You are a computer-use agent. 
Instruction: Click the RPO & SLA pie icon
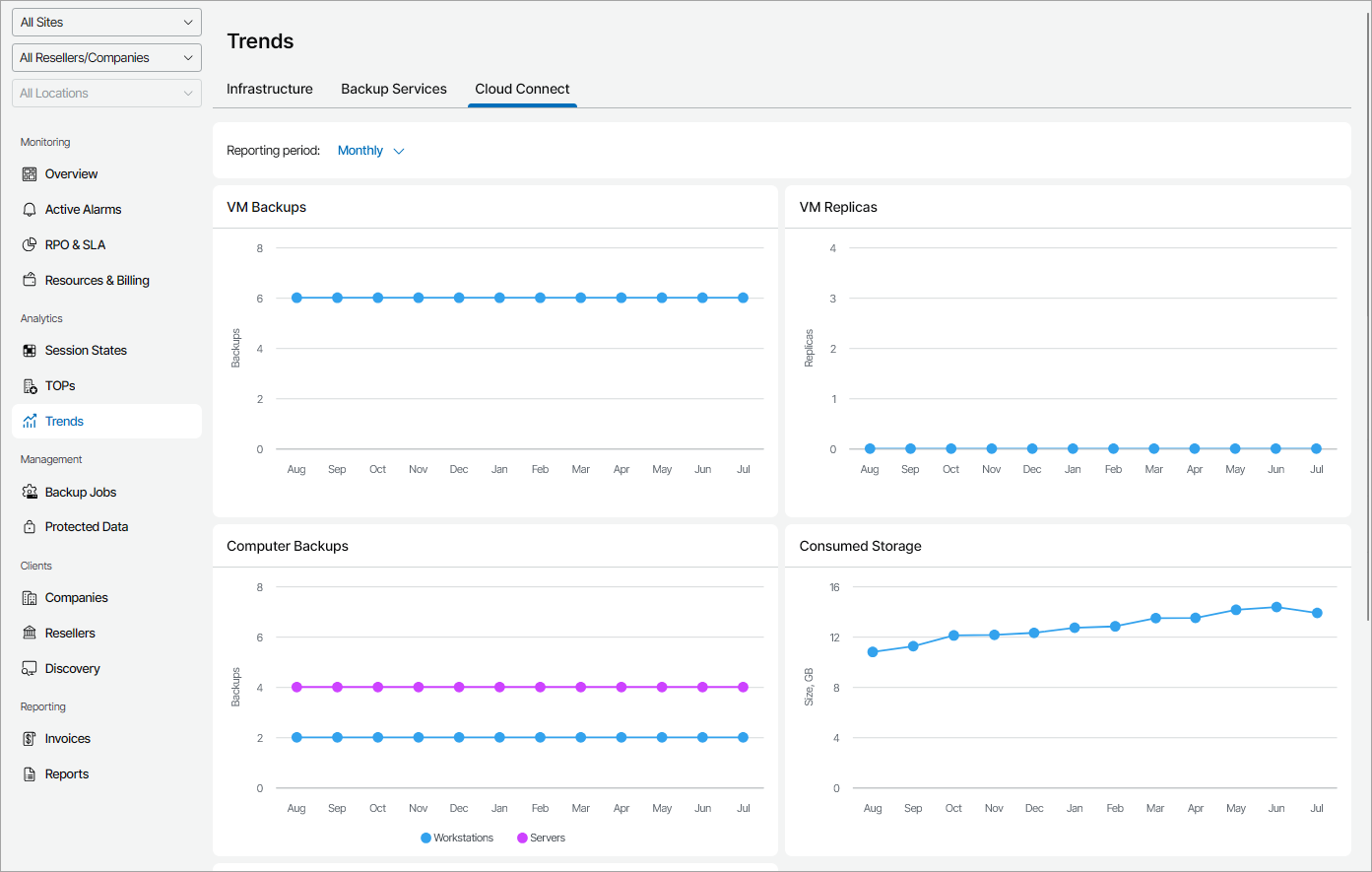coord(30,245)
